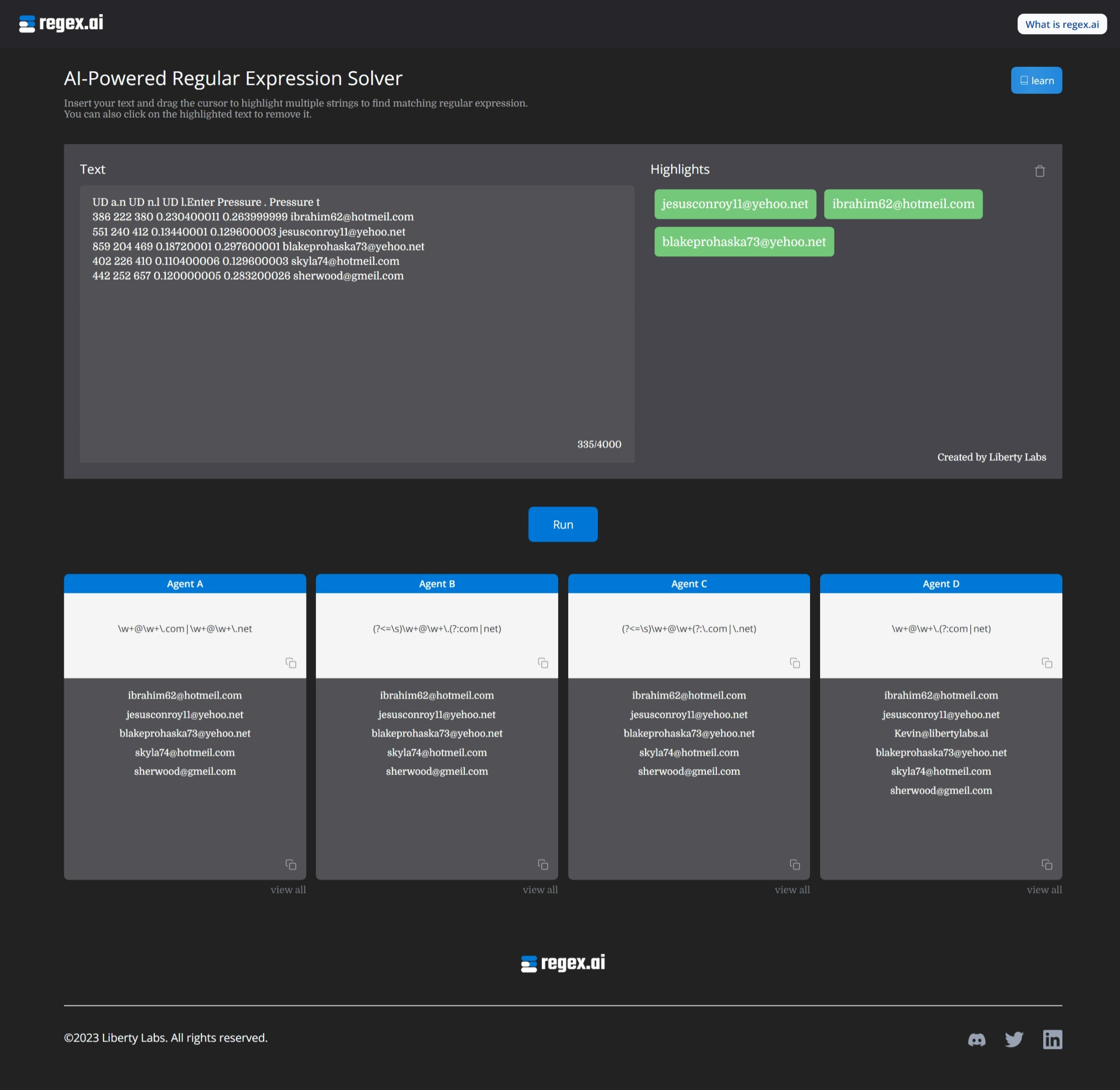1120x1090 pixels.
Task: Copy Agent B's regex expression
Action: [543, 663]
